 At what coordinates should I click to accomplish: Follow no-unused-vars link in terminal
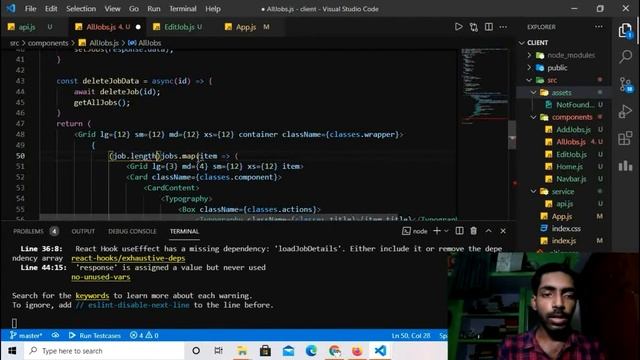[101, 277]
